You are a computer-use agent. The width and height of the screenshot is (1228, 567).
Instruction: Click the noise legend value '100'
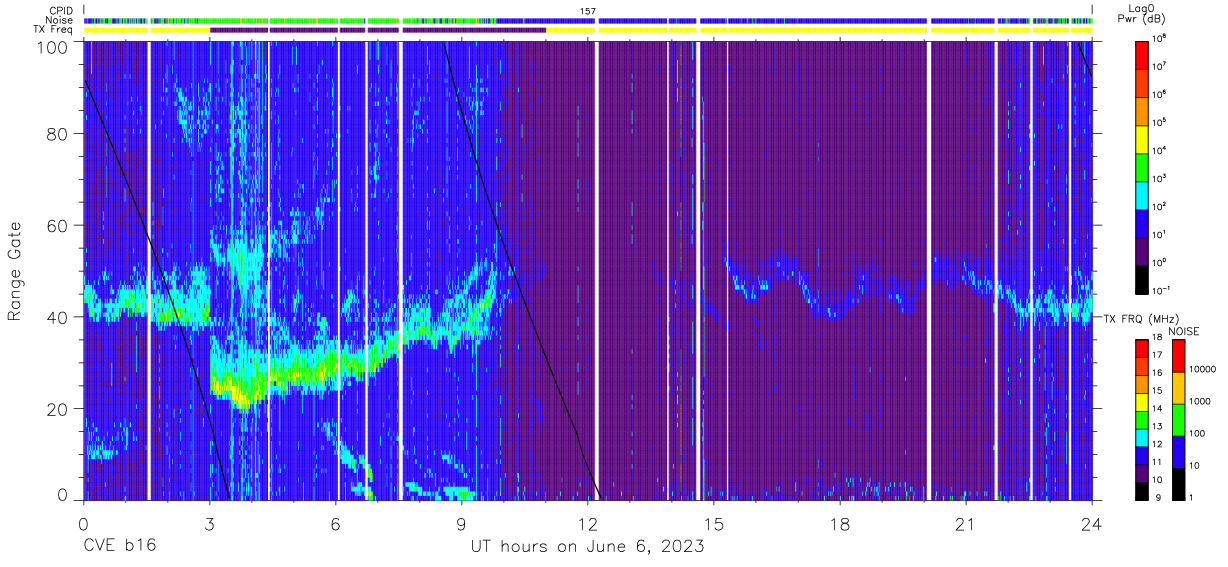(1198, 433)
